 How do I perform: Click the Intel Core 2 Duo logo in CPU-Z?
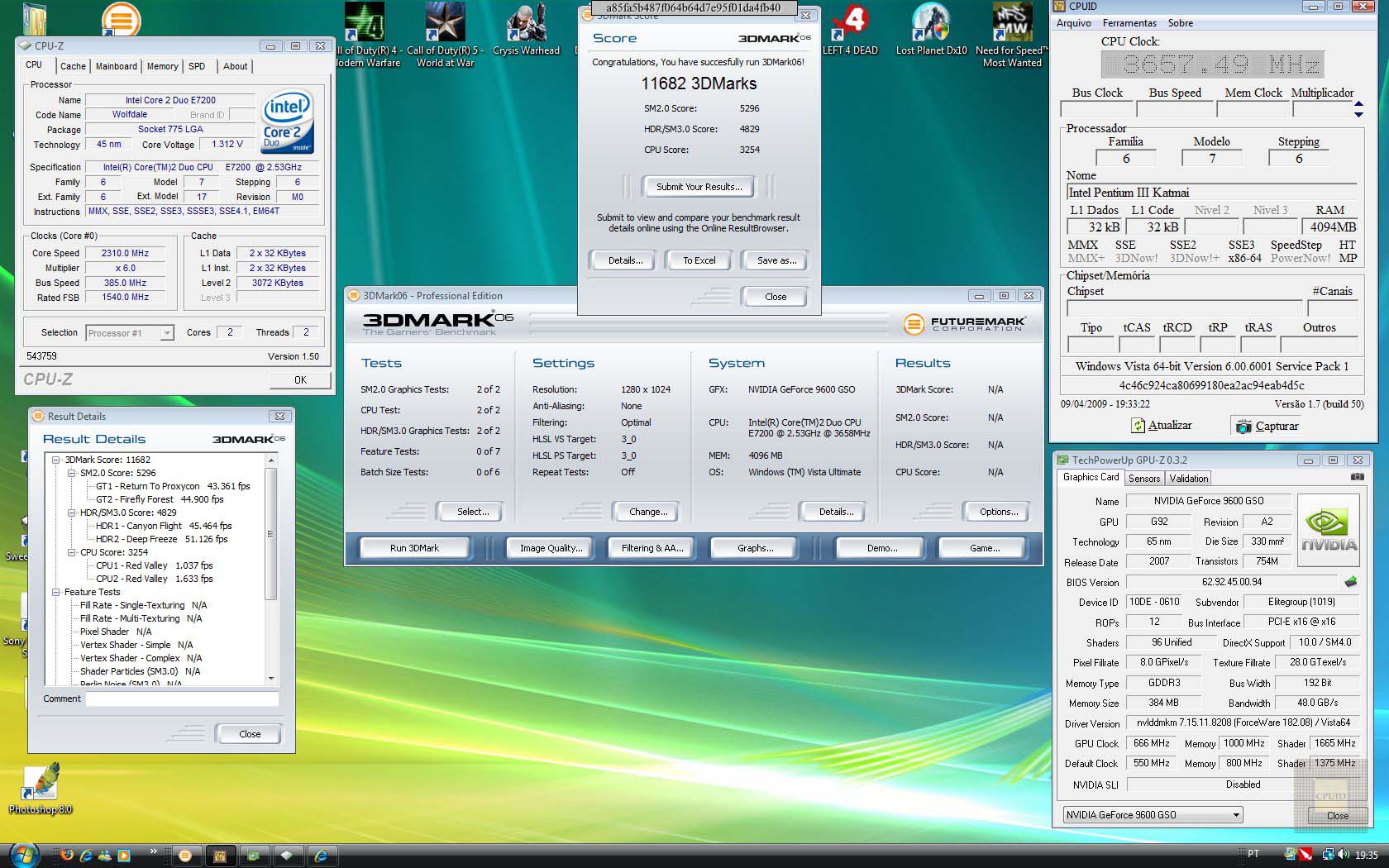pos(287,122)
